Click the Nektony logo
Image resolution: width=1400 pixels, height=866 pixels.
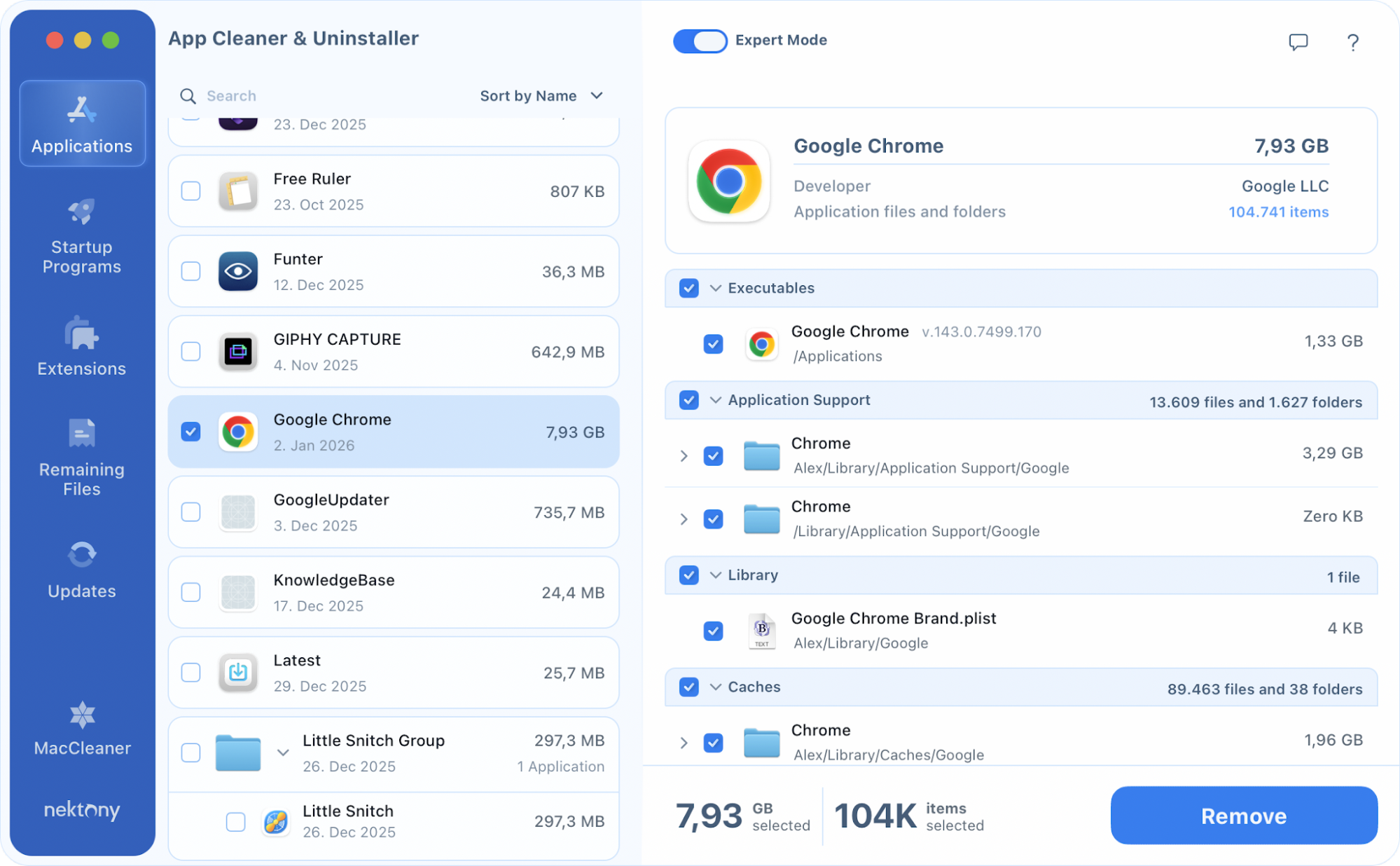(82, 810)
